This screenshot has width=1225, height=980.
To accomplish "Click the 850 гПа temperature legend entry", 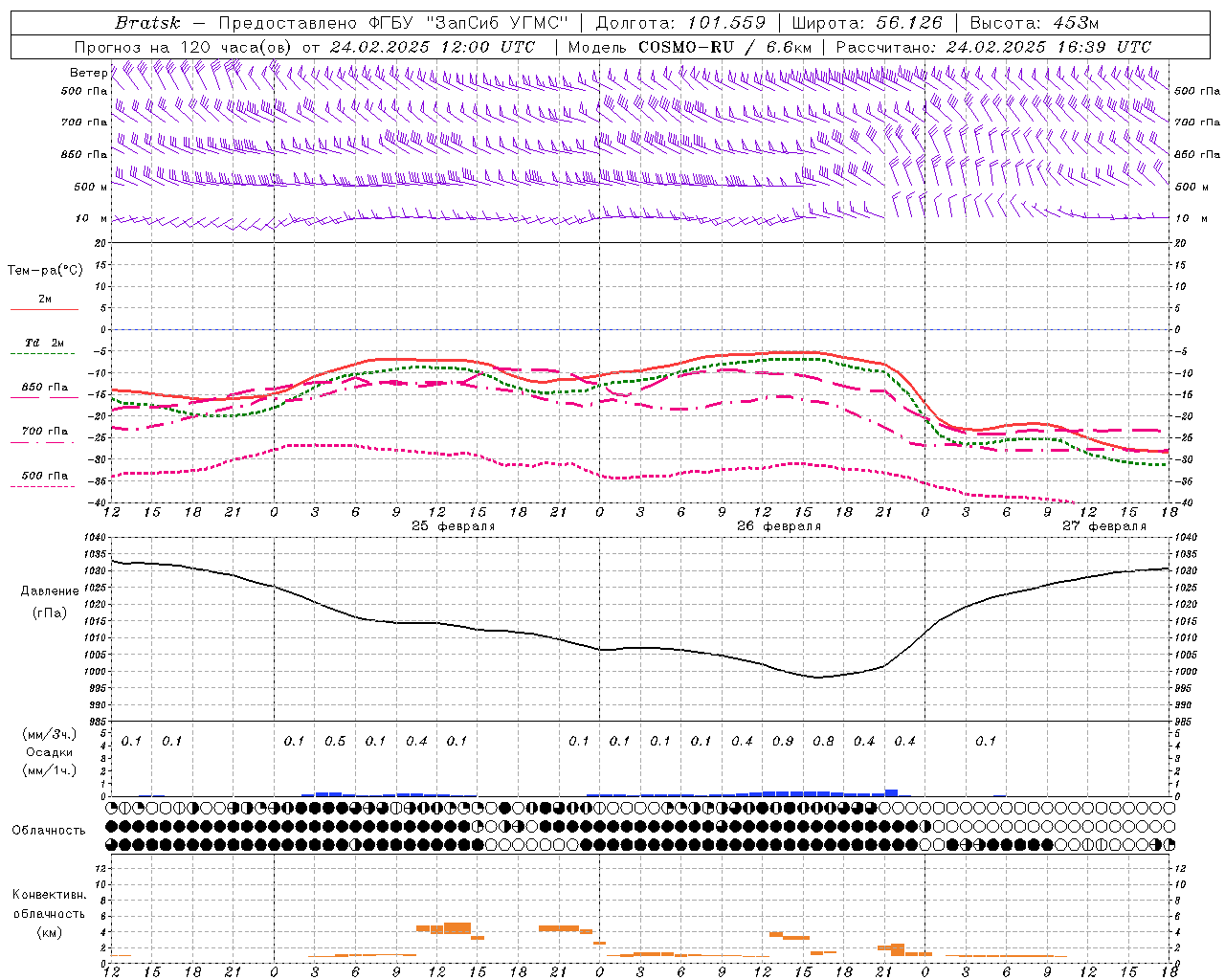I will pyautogui.click(x=45, y=387).
